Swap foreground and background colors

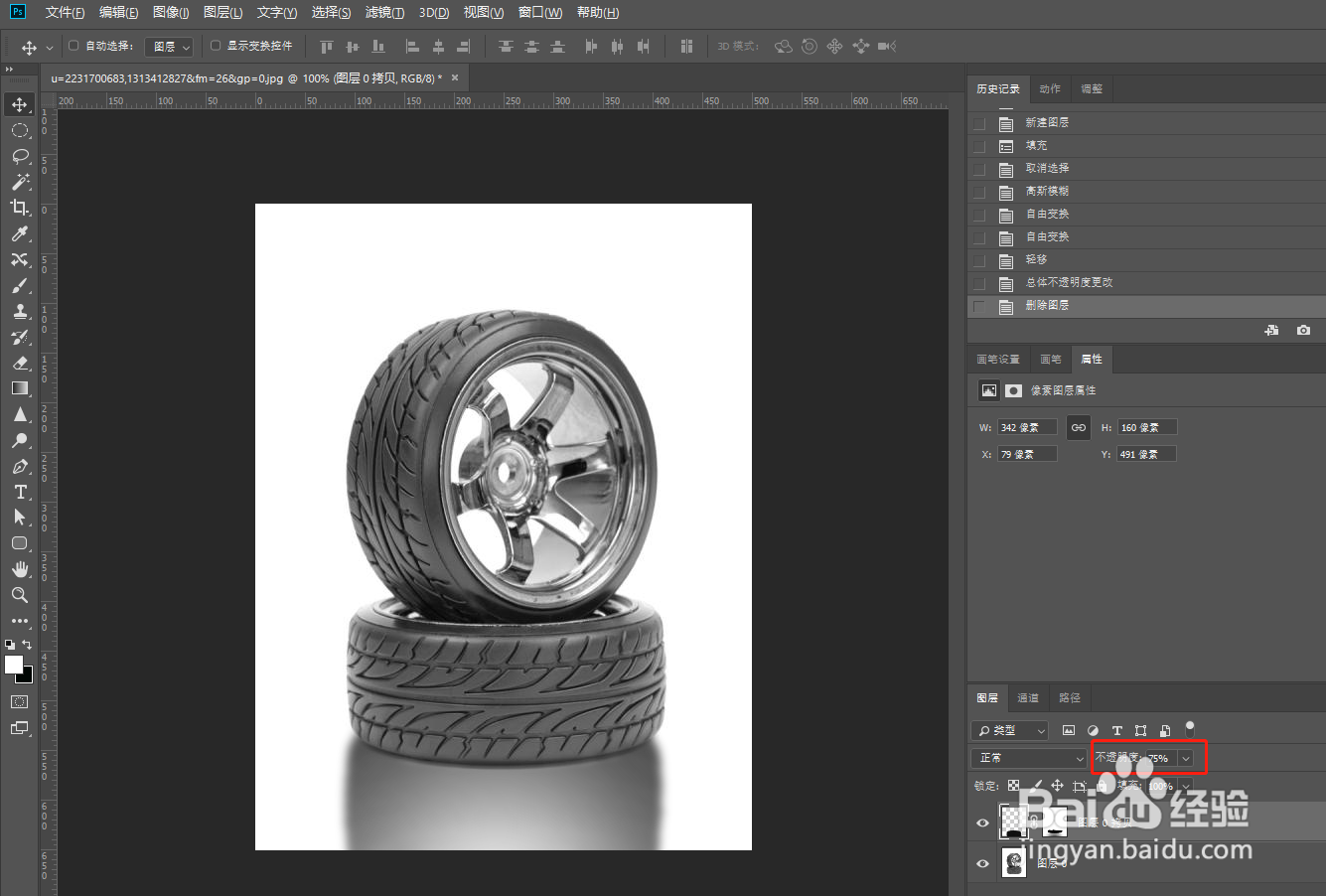pos(27,645)
